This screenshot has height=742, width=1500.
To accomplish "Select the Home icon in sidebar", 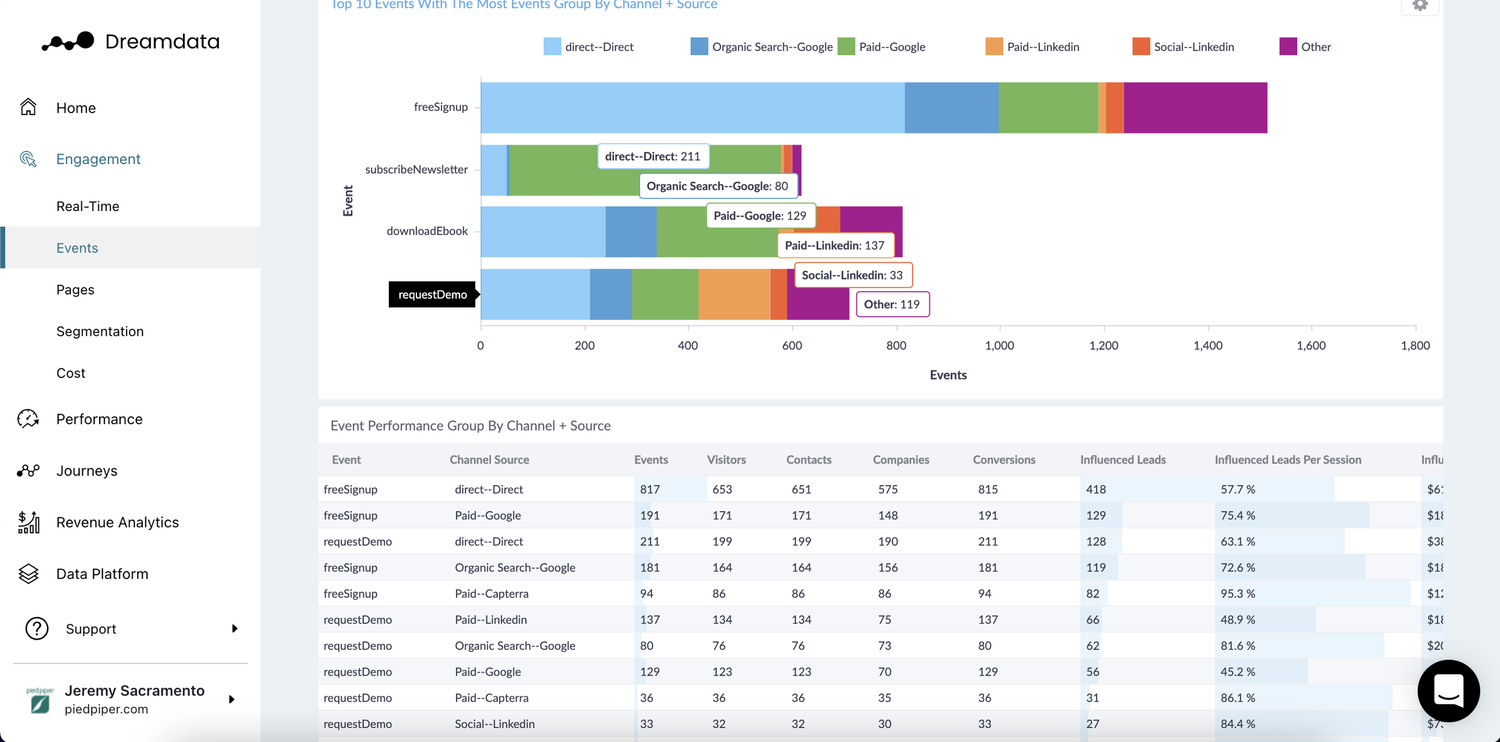I will 30,106.
